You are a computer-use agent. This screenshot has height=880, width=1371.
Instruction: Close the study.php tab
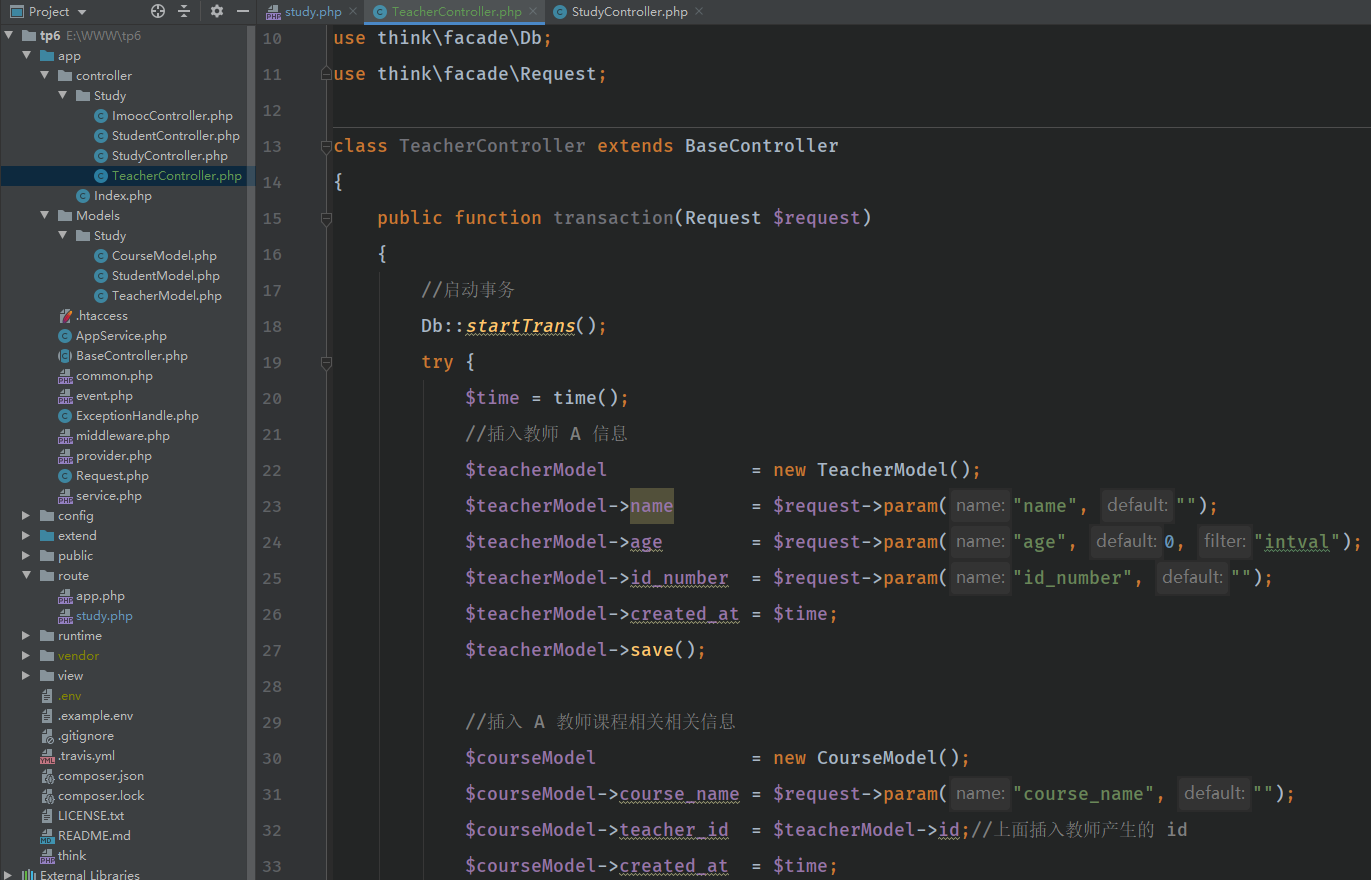click(x=352, y=12)
